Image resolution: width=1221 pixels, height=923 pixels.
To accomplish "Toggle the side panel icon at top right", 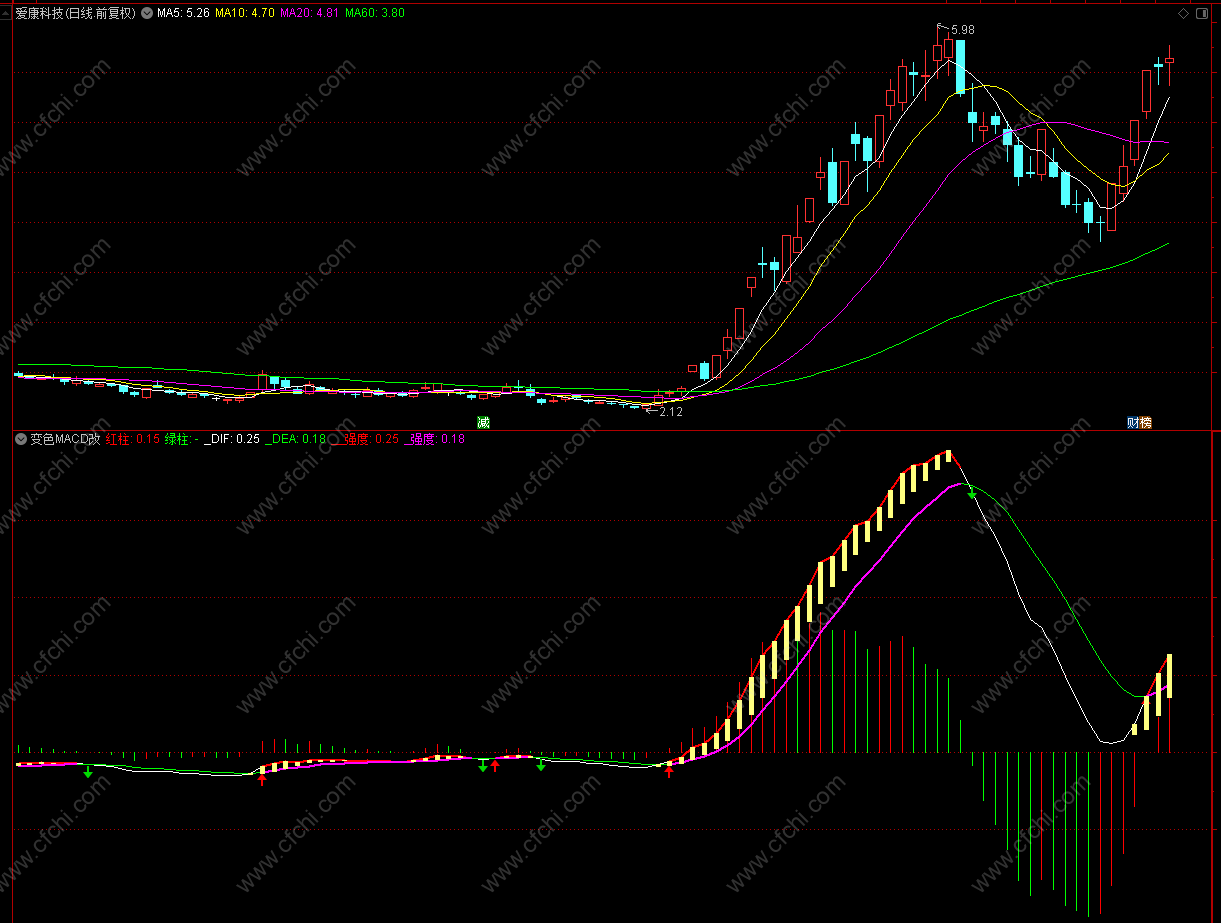I will click(1202, 13).
